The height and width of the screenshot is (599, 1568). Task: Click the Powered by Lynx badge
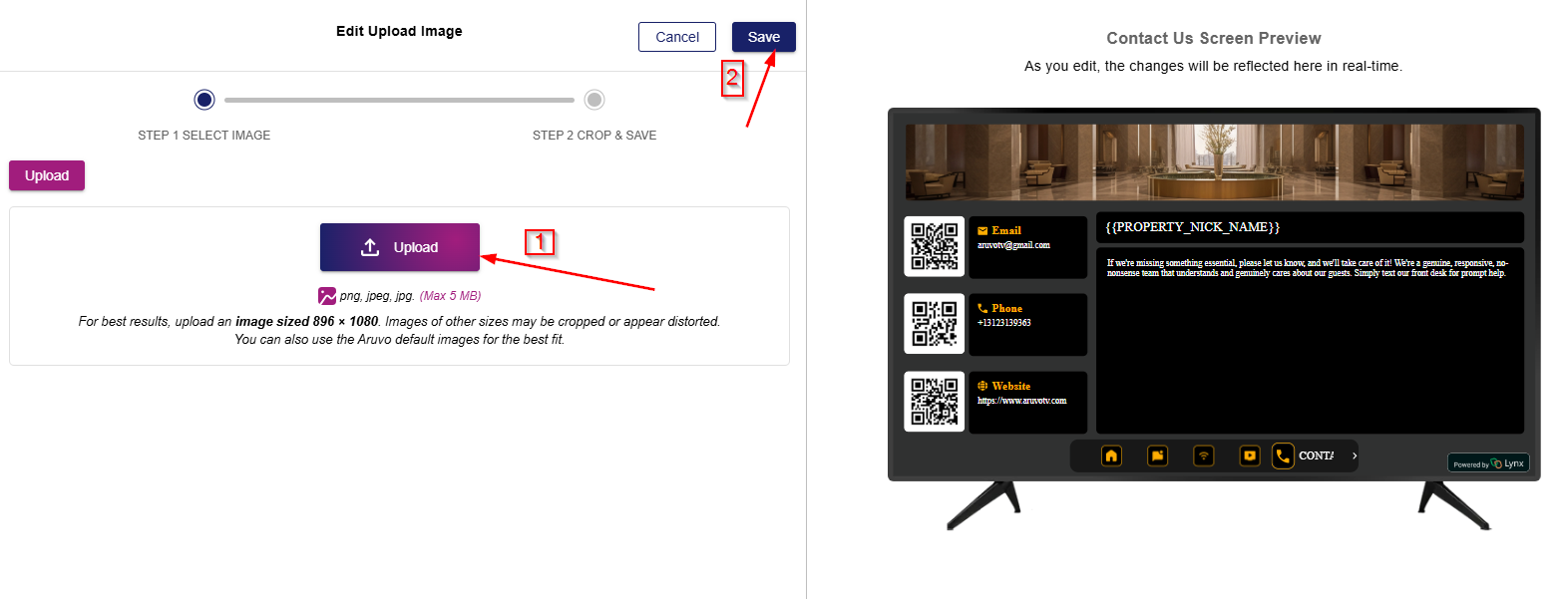pyautogui.click(x=1488, y=463)
